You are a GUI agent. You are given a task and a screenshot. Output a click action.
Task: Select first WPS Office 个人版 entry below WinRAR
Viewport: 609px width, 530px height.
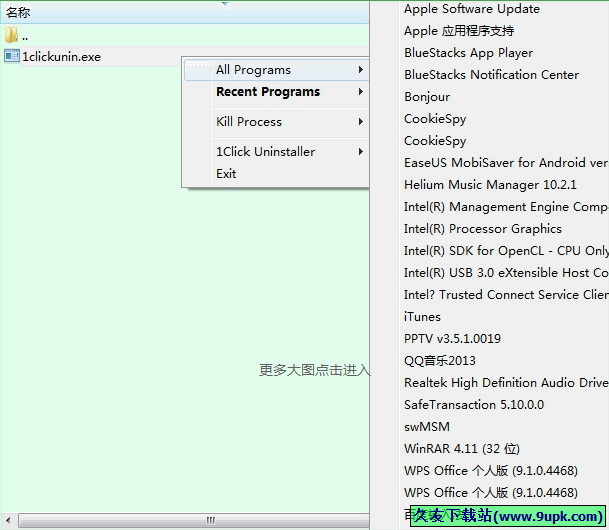(491, 471)
